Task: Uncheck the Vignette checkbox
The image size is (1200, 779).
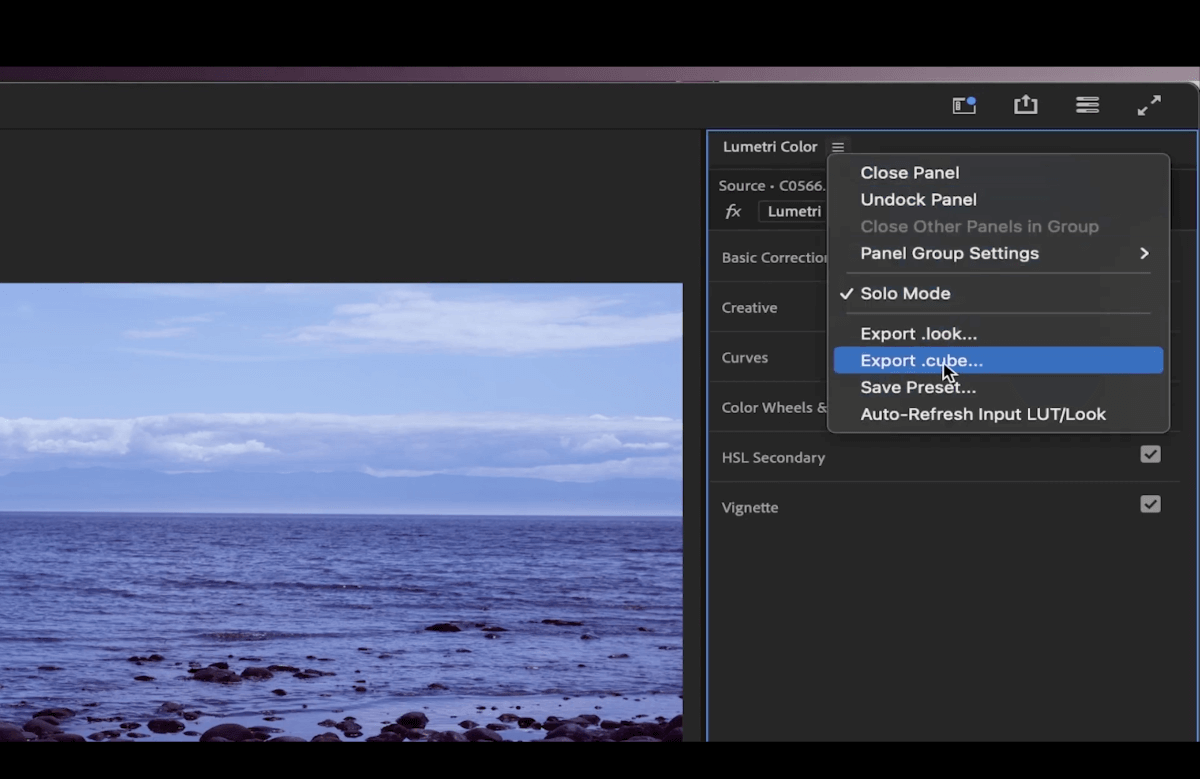Action: (1151, 504)
